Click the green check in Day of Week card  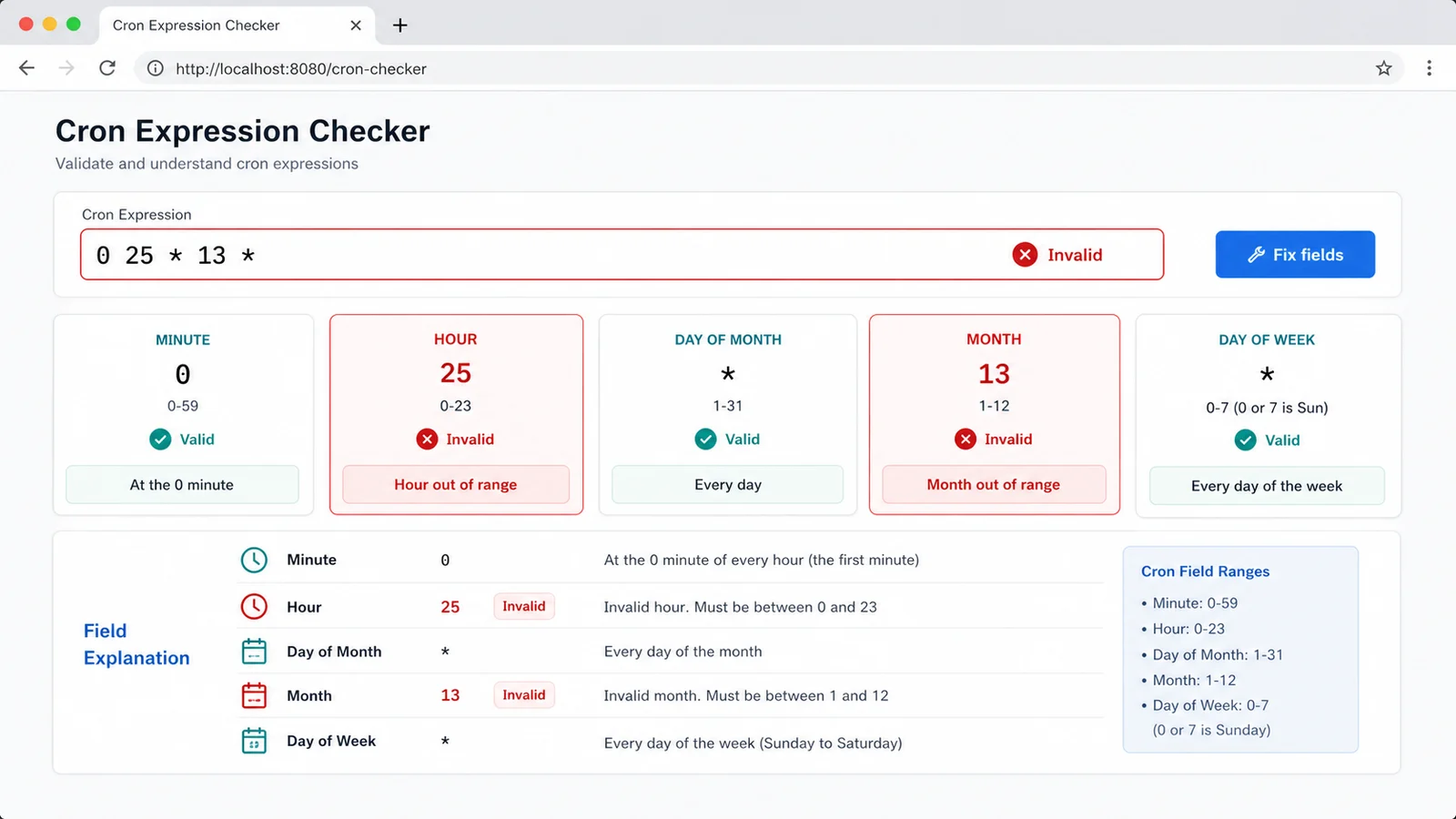[x=1245, y=440]
